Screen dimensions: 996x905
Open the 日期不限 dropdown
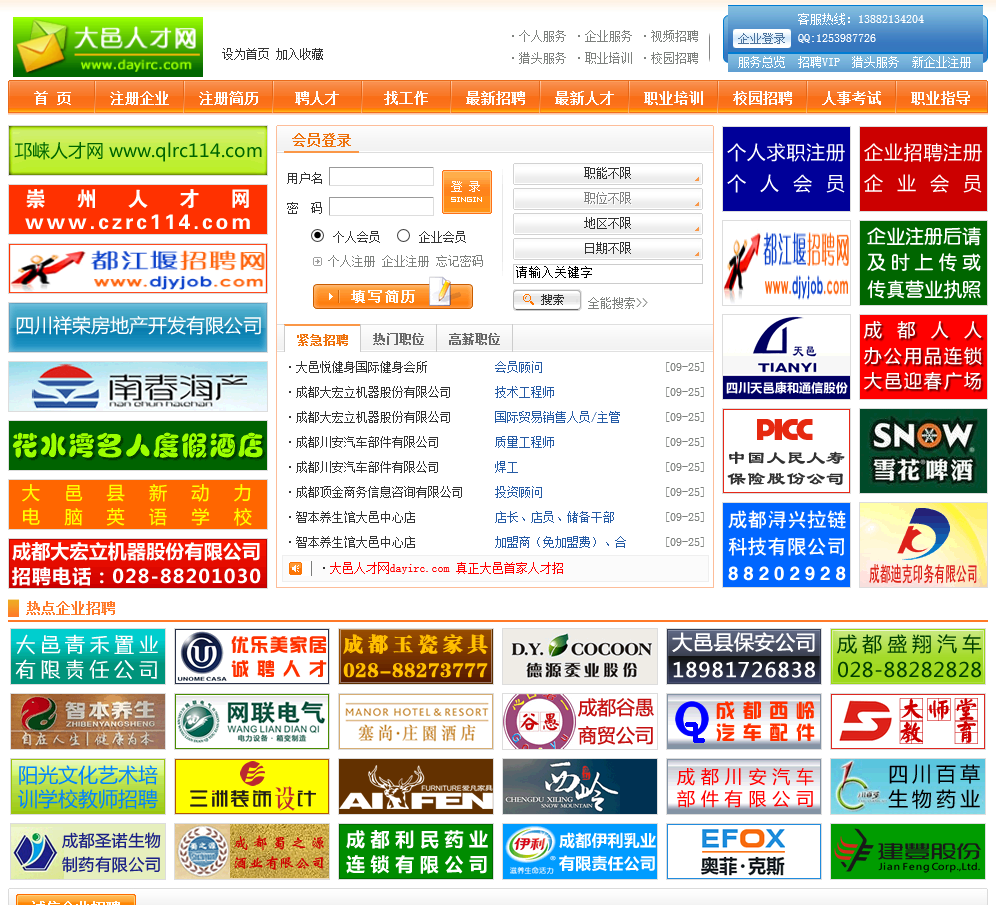pos(608,248)
